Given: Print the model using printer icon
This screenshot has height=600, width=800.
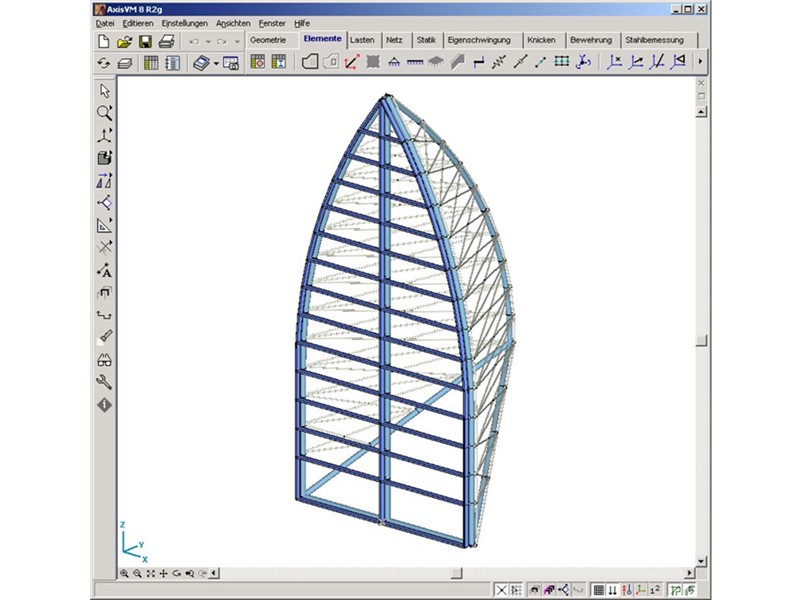Looking at the screenshot, I should [x=167, y=41].
